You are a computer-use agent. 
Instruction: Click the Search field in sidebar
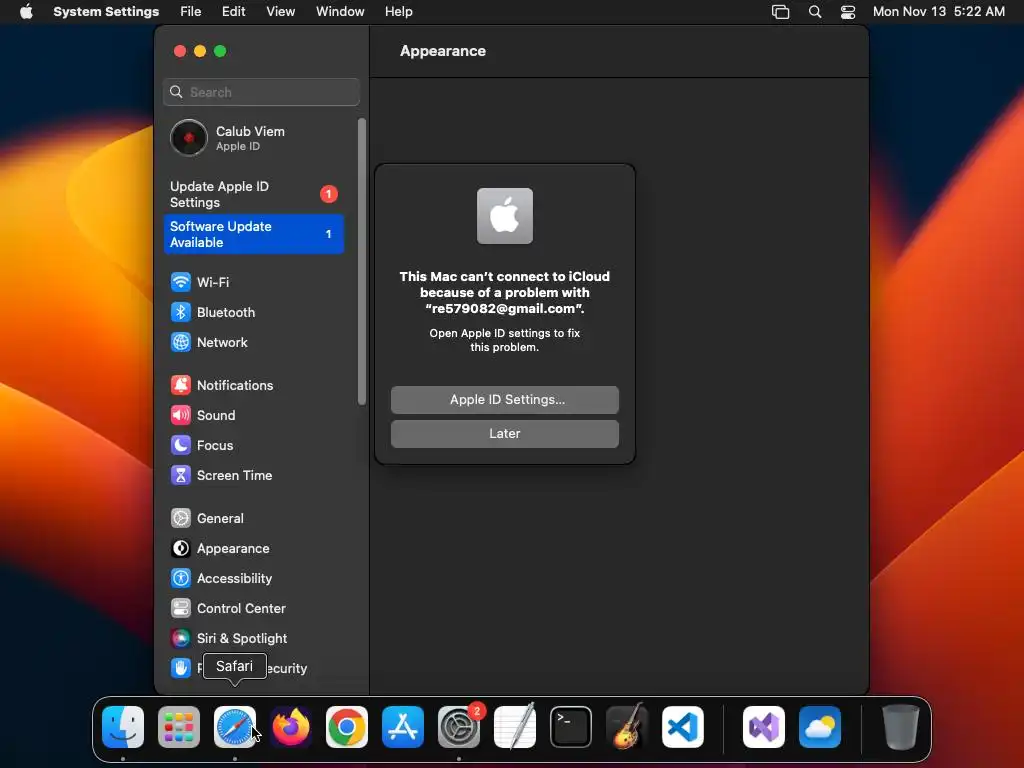tap(261, 92)
